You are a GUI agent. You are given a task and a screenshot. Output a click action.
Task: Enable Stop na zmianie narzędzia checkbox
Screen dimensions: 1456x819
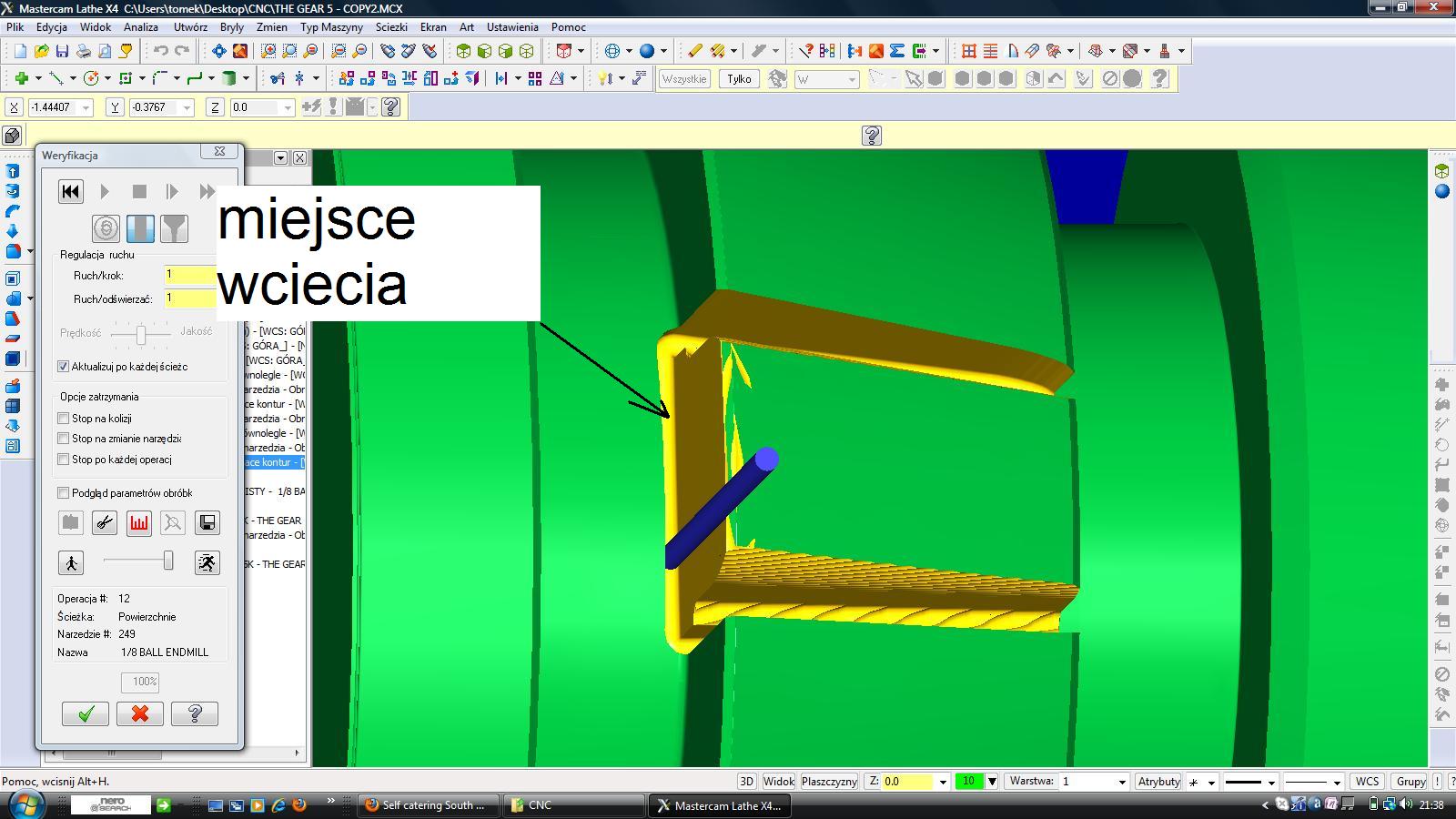(64, 439)
